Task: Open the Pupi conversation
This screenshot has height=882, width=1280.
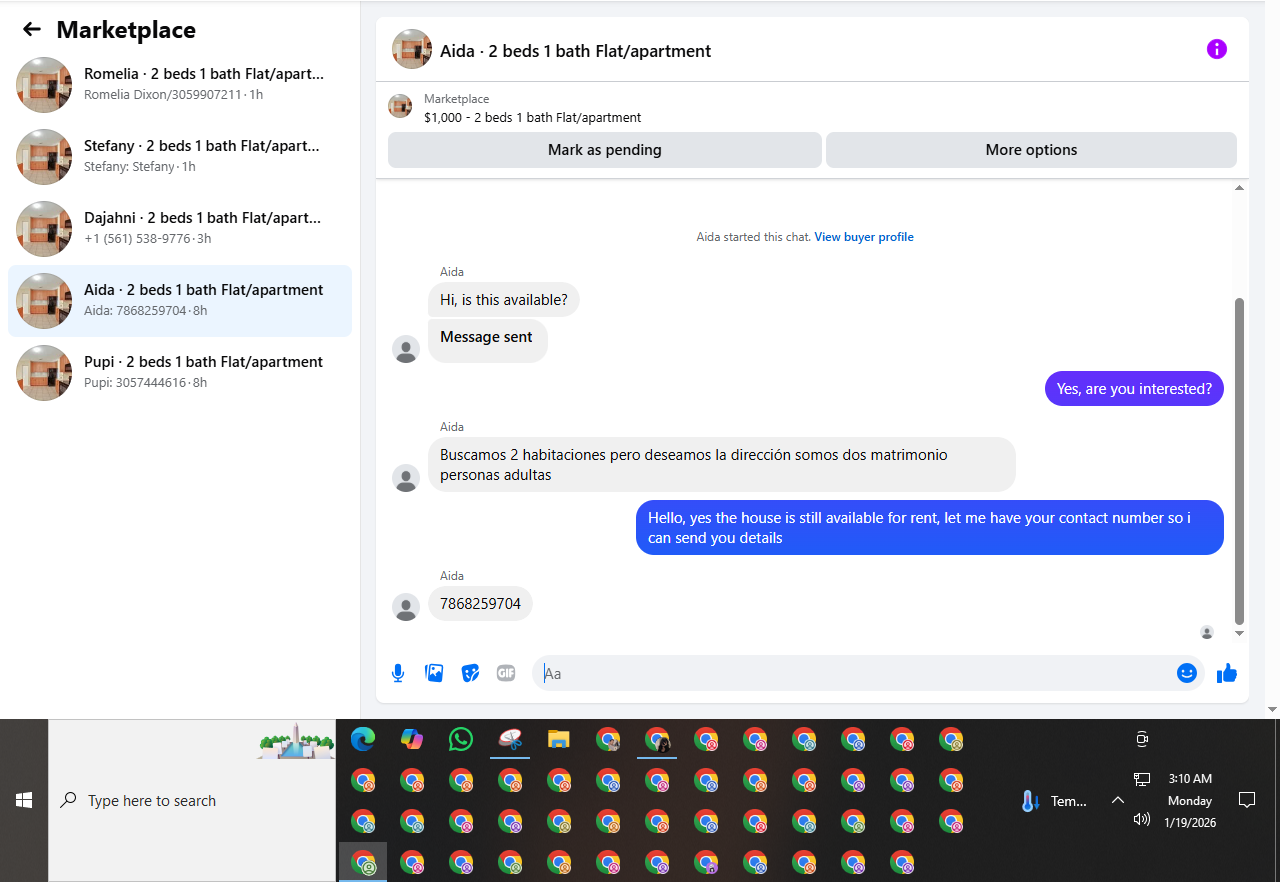Action: point(180,372)
